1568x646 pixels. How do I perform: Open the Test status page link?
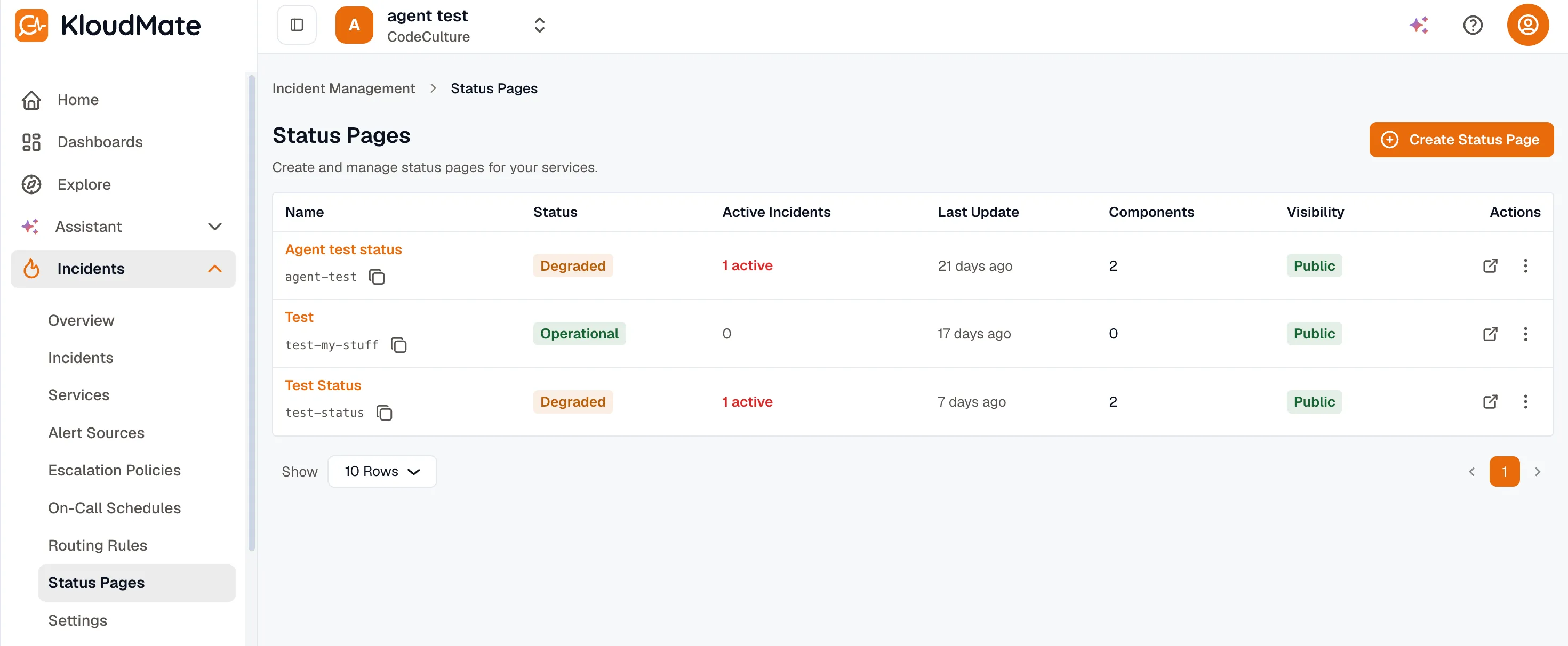click(299, 317)
